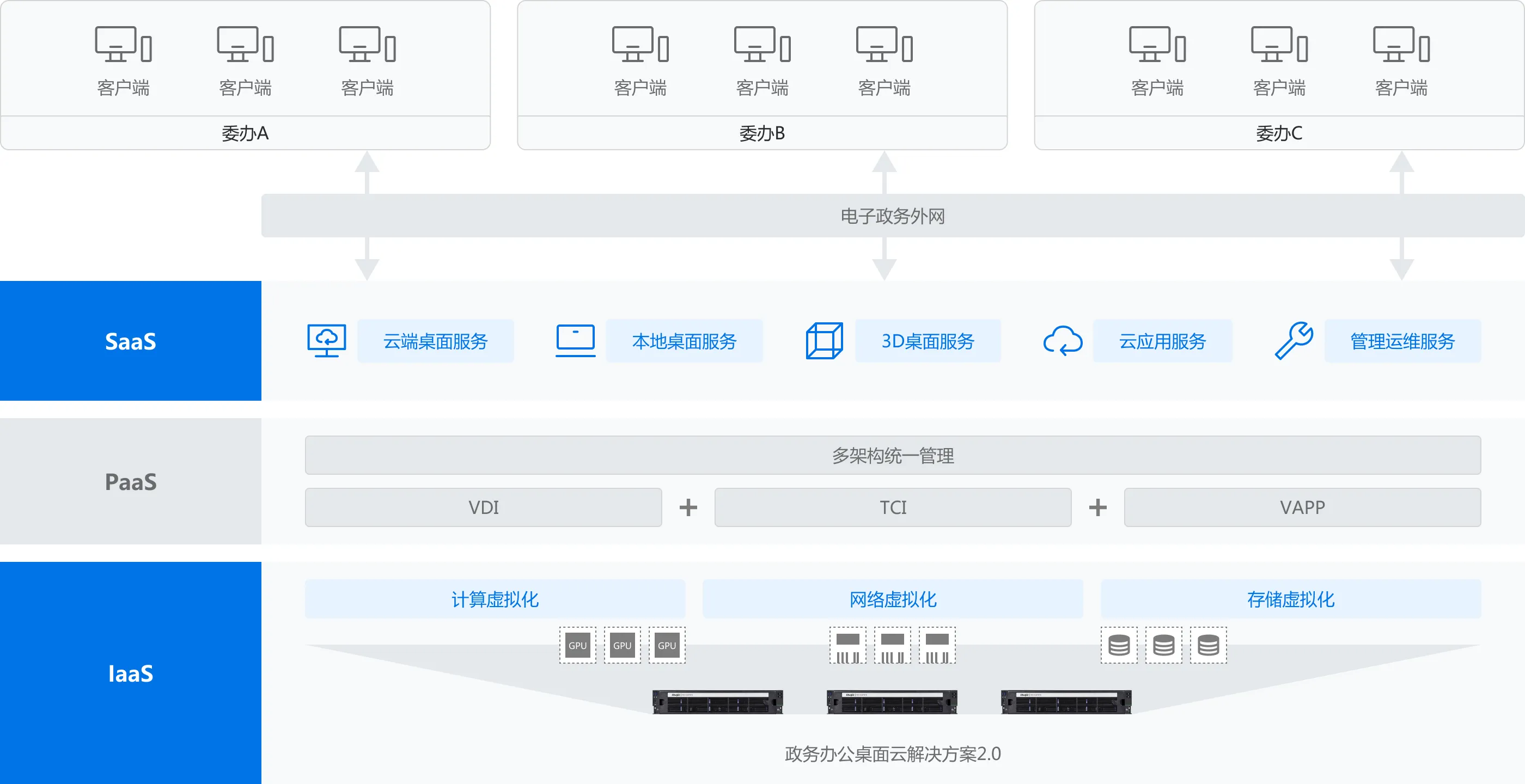Click the VDI button
Image resolution: width=1525 pixels, height=784 pixels.
[483, 507]
